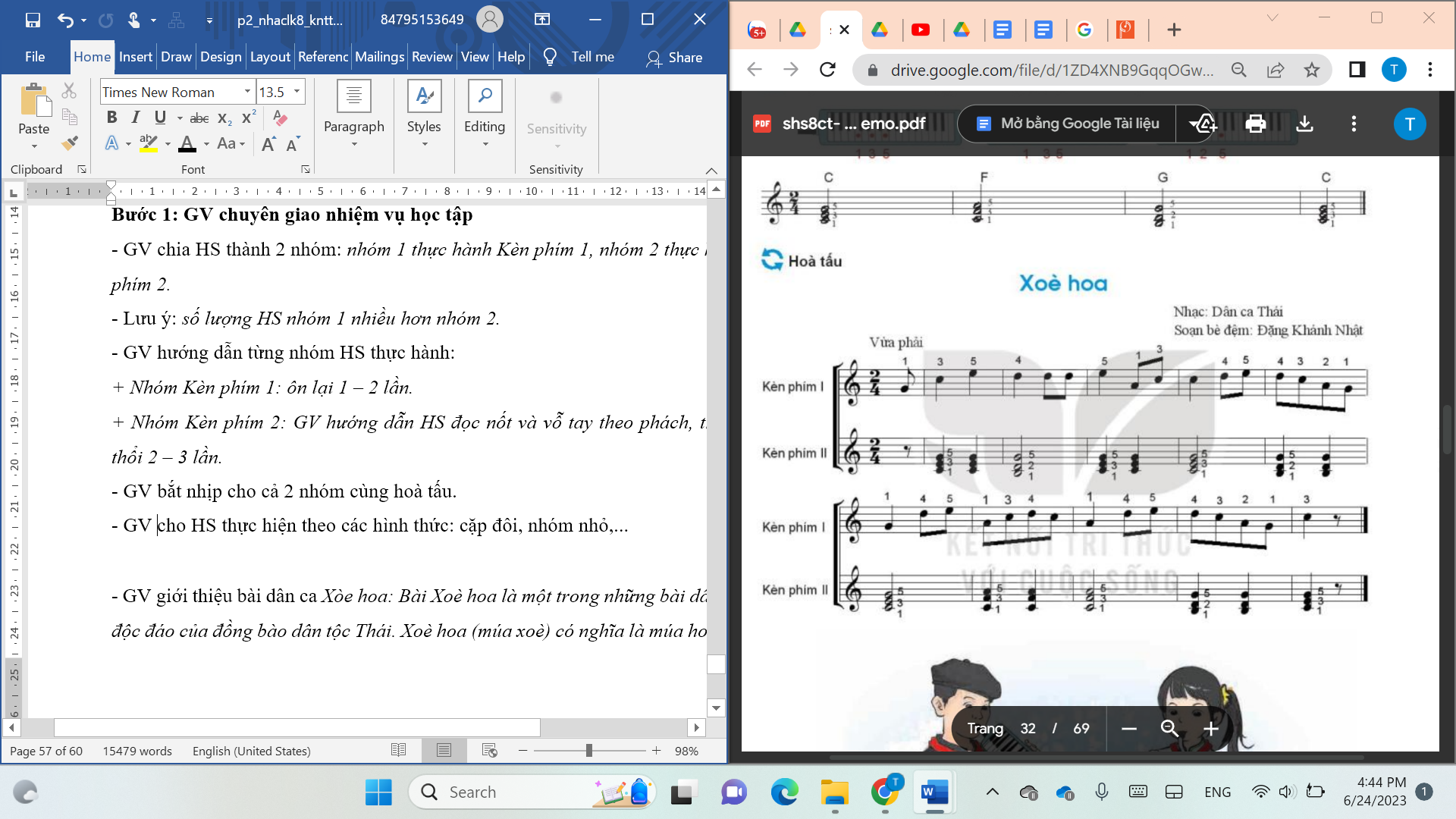Click Chrome share page icon in address bar
Image resolution: width=1456 pixels, height=819 pixels.
(1276, 70)
